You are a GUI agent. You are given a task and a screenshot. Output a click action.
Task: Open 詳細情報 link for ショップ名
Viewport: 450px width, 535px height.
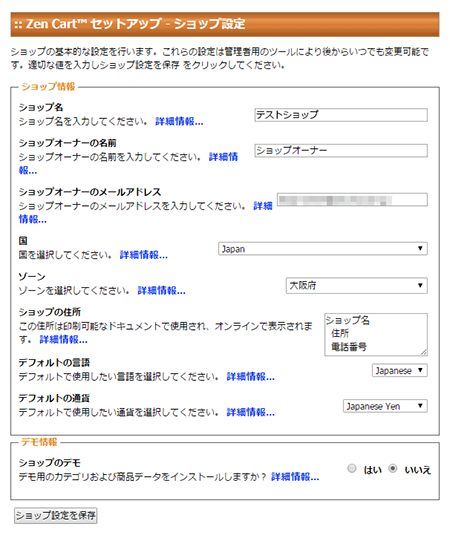coord(179,121)
